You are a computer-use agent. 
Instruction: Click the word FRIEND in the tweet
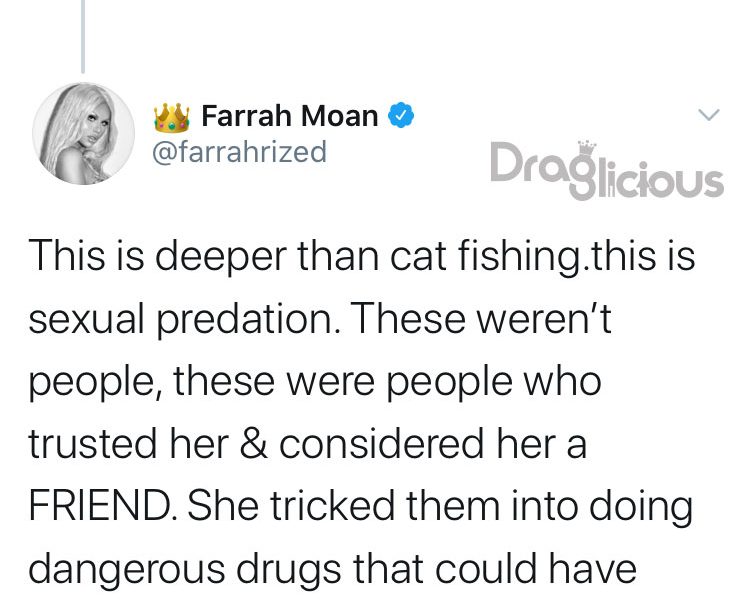coord(98,506)
